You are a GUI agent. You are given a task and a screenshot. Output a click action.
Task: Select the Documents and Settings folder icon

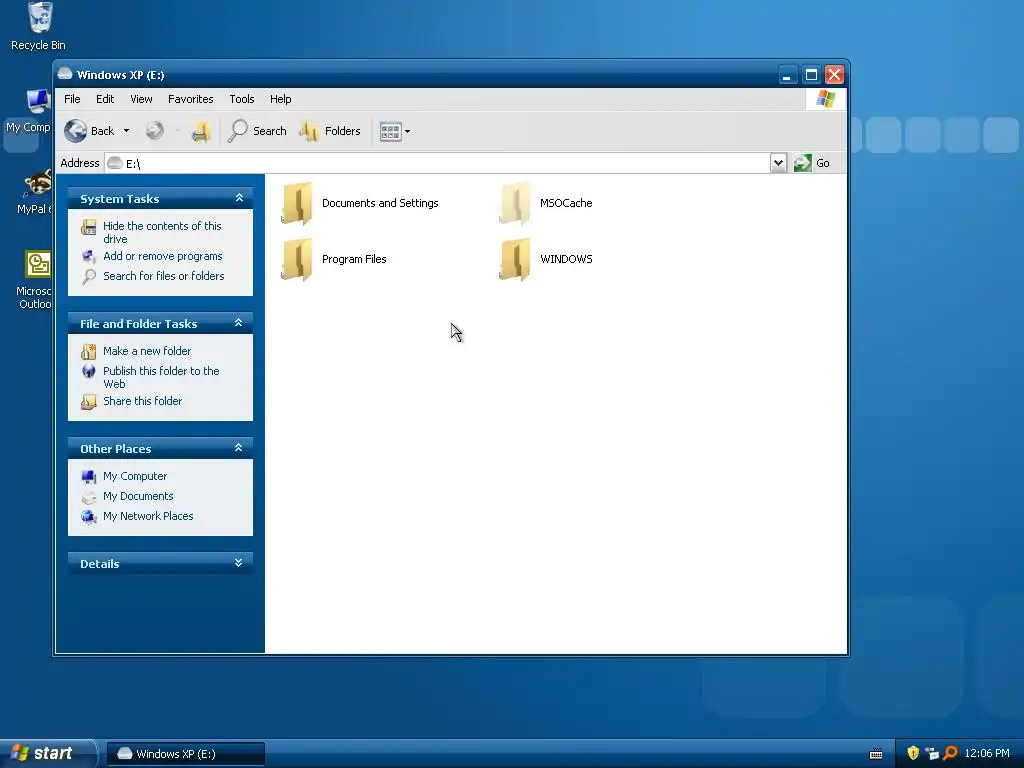[297, 203]
